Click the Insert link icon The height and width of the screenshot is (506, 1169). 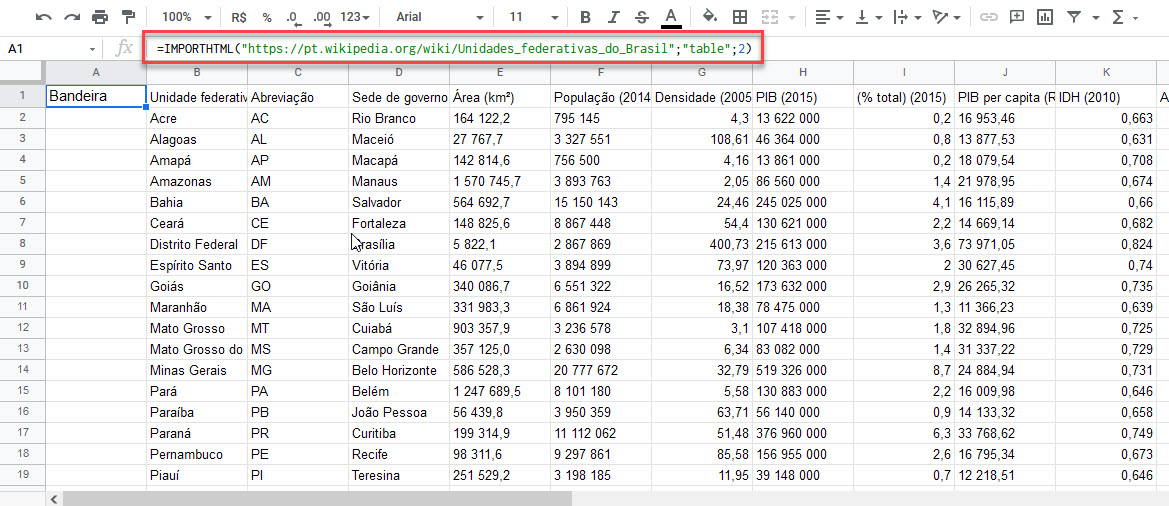[989, 16]
